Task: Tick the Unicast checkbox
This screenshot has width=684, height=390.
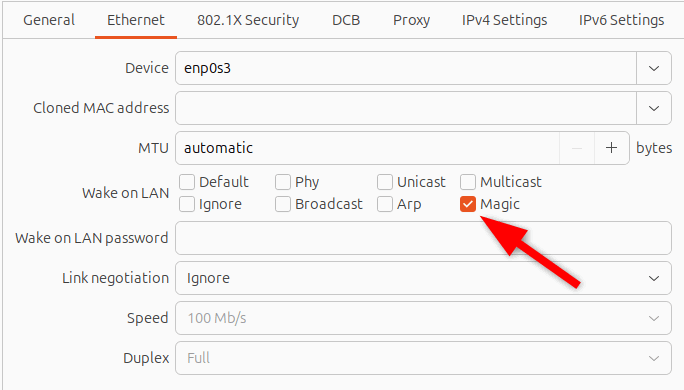Action: coord(385,182)
